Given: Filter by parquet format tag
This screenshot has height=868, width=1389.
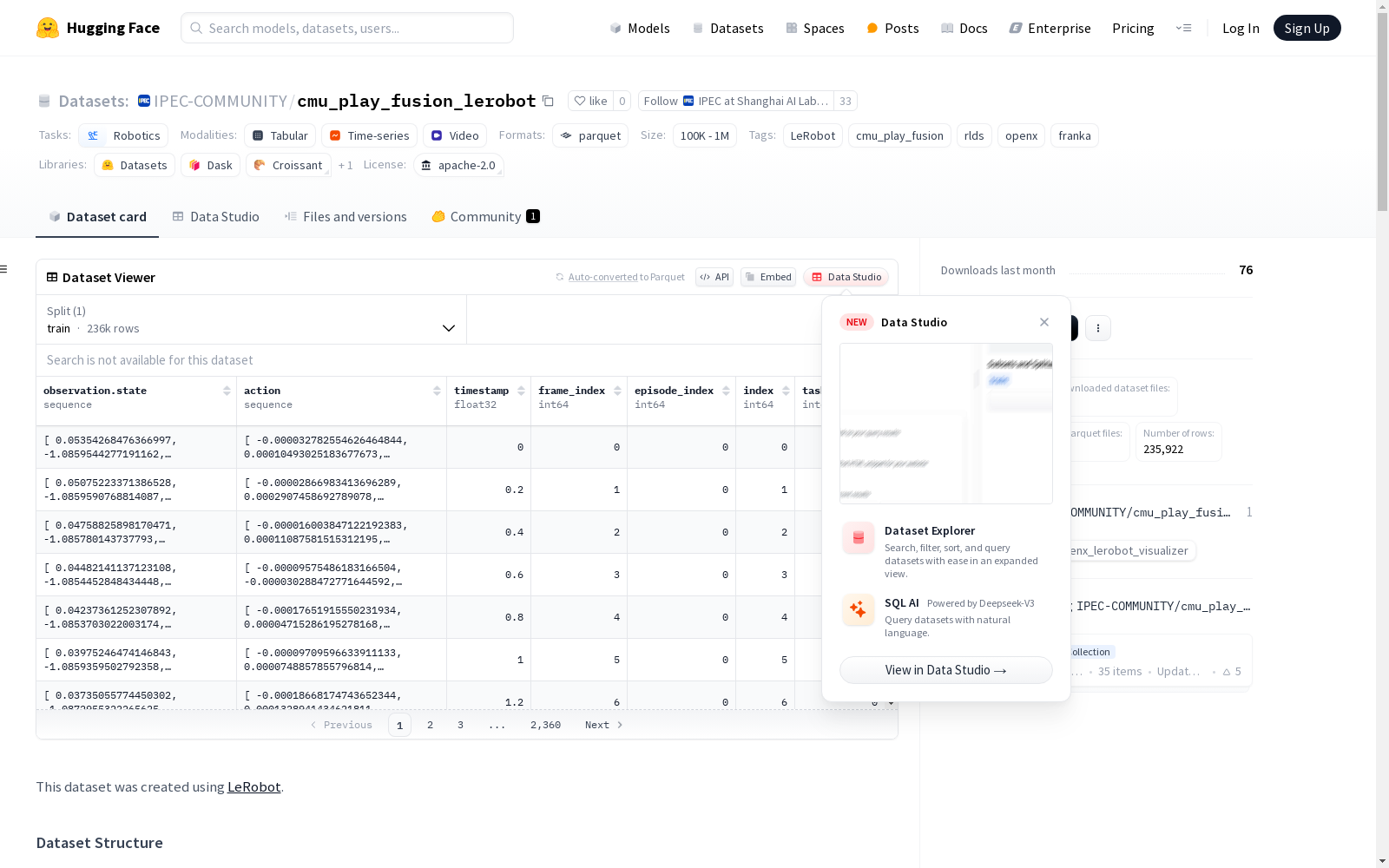Looking at the screenshot, I should [590, 135].
